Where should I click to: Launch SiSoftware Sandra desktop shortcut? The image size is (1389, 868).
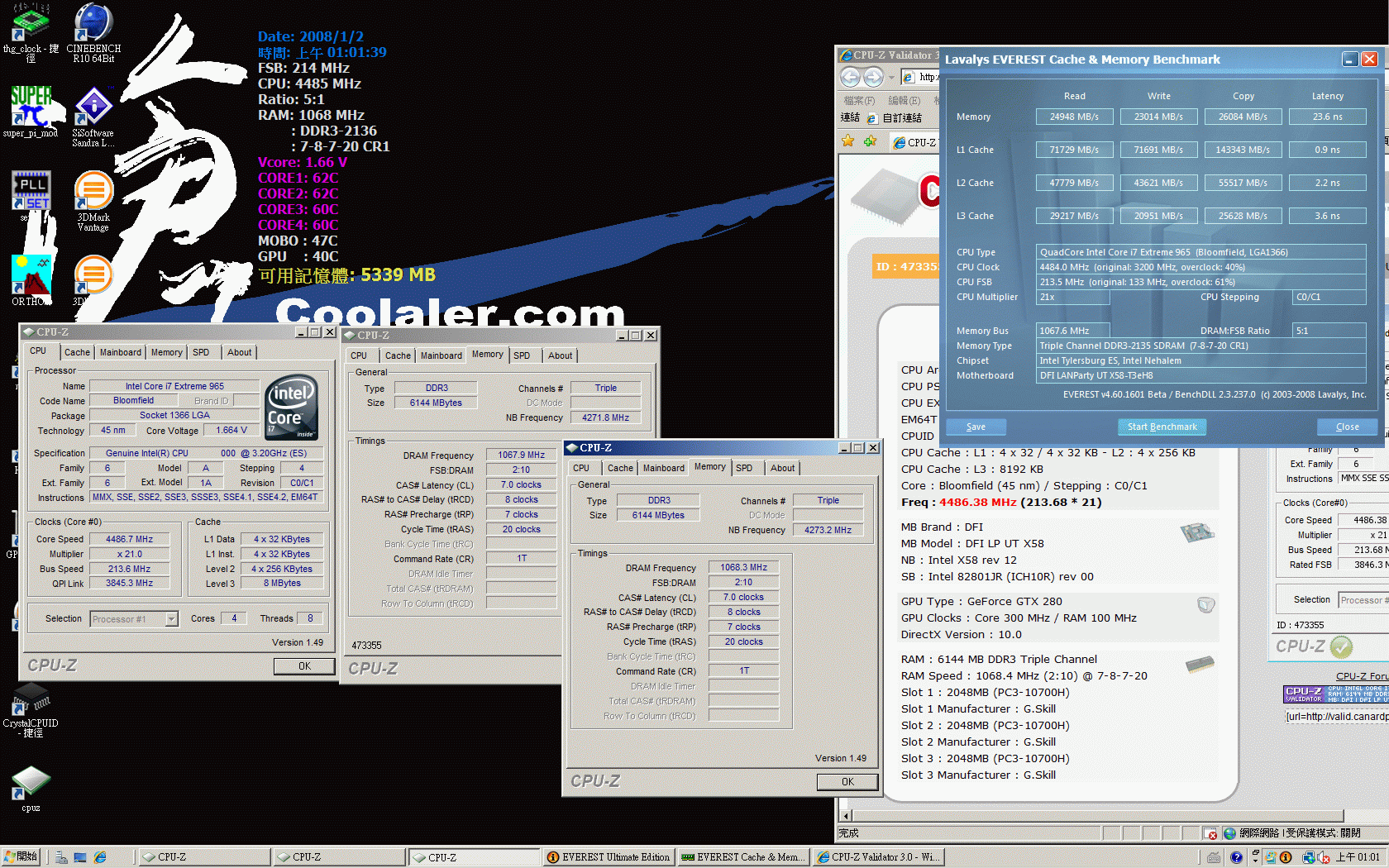tap(93, 116)
